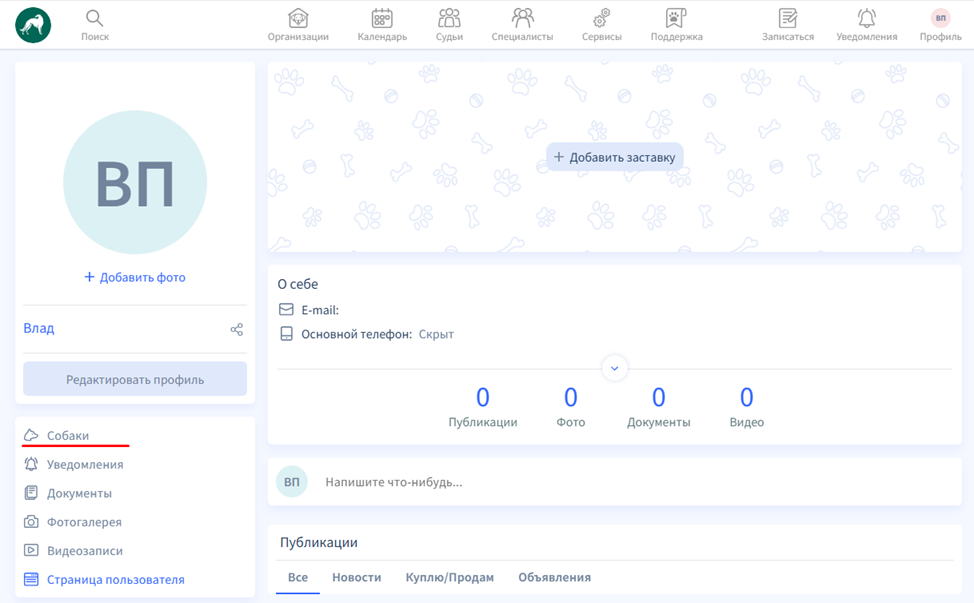The height and width of the screenshot is (603, 974).
Task: Expand the О себе details chevron
Action: (614, 368)
